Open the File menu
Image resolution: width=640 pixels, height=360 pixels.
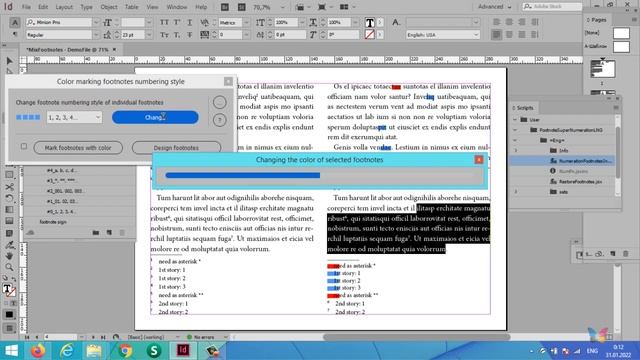[x=26, y=7]
